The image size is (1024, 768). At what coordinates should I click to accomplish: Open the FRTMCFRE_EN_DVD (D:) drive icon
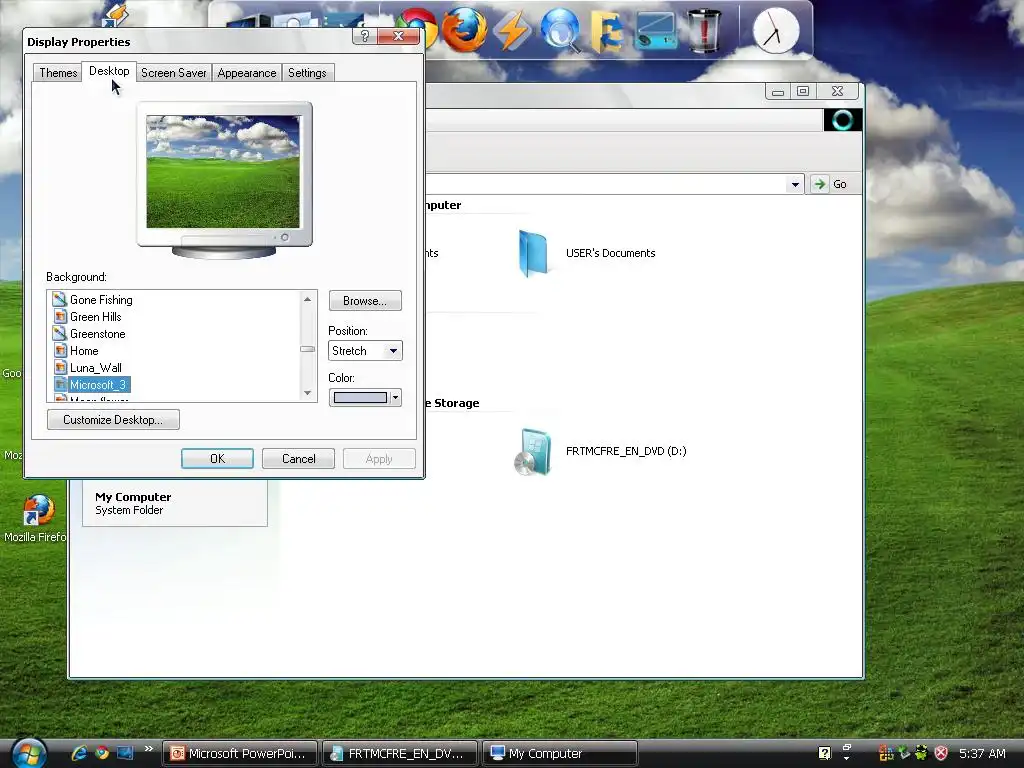click(533, 451)
